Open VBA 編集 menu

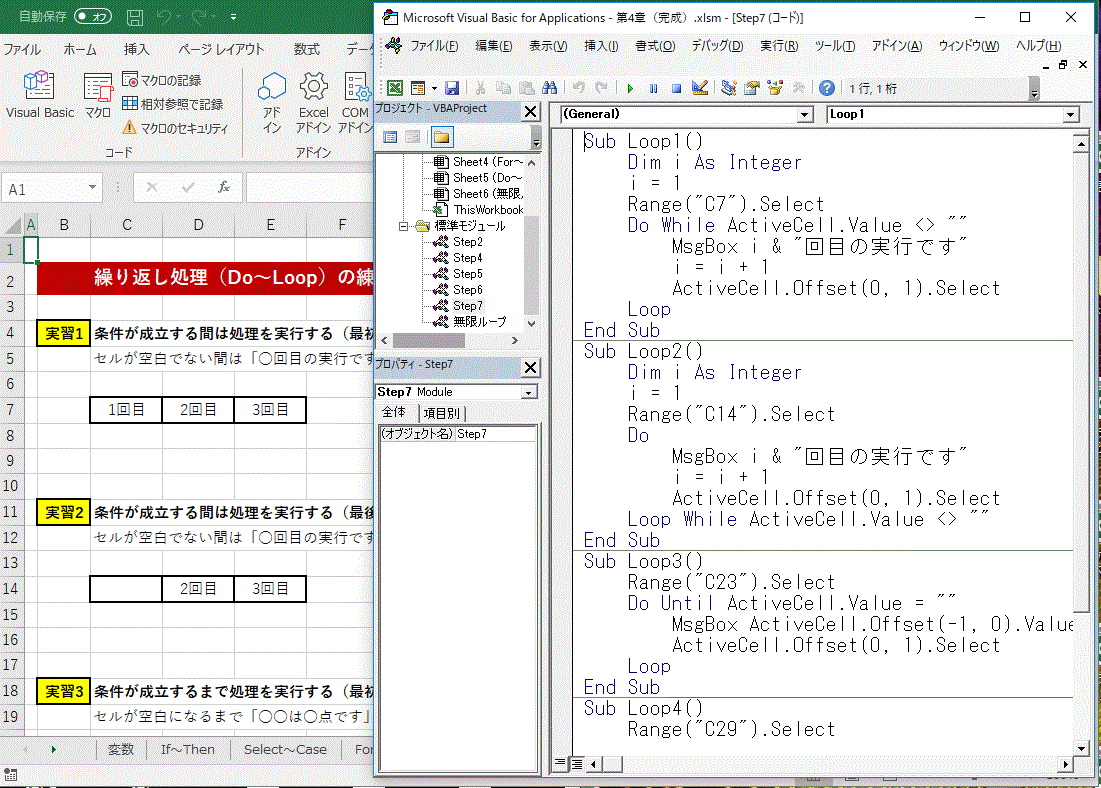click(494, 46)
